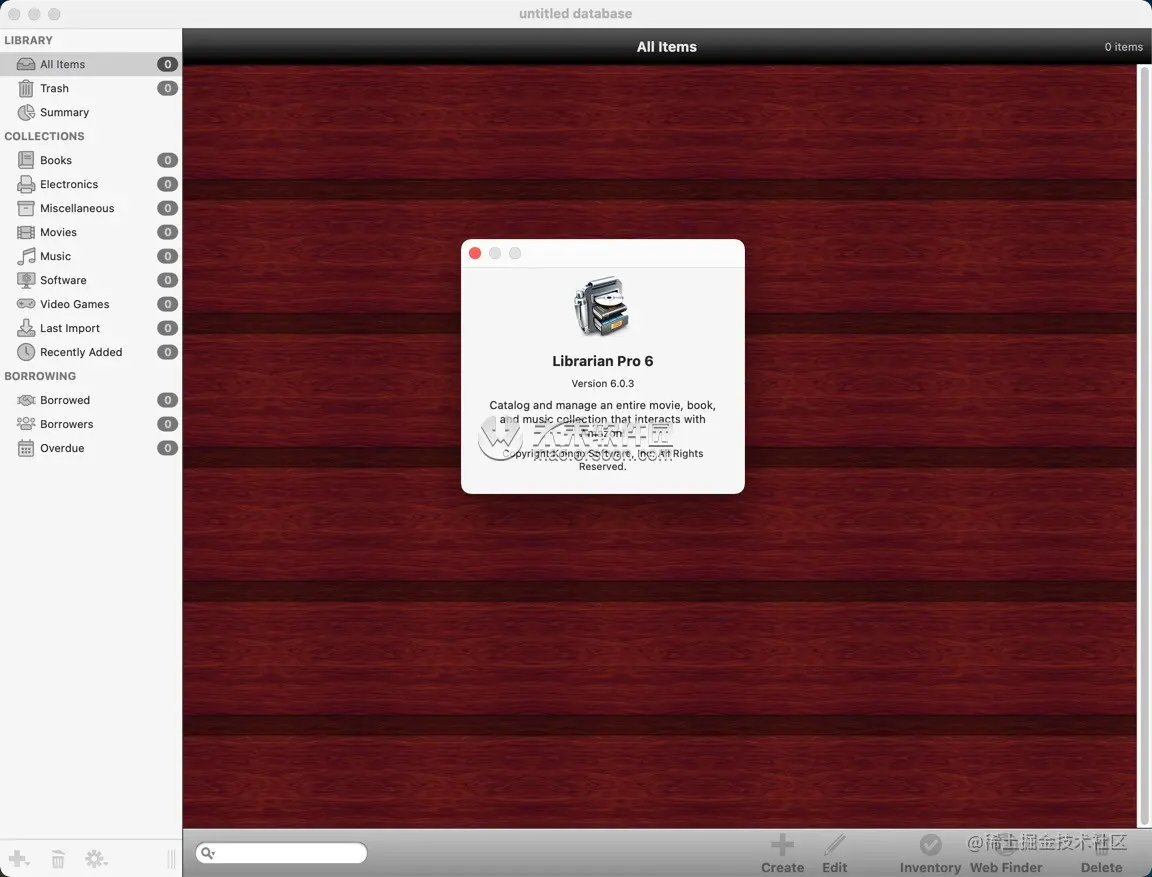Click the main view vertical scrollbar
Viewport: 1152px width, 877px height.
pos(1144,445)
